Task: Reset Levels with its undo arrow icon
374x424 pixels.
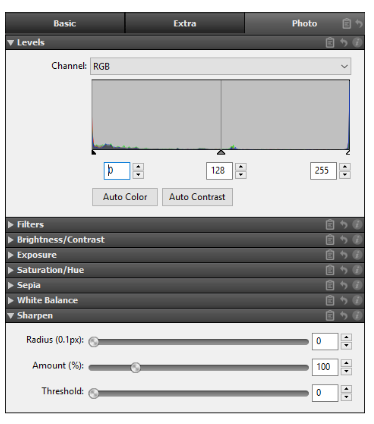Action: 344,43
